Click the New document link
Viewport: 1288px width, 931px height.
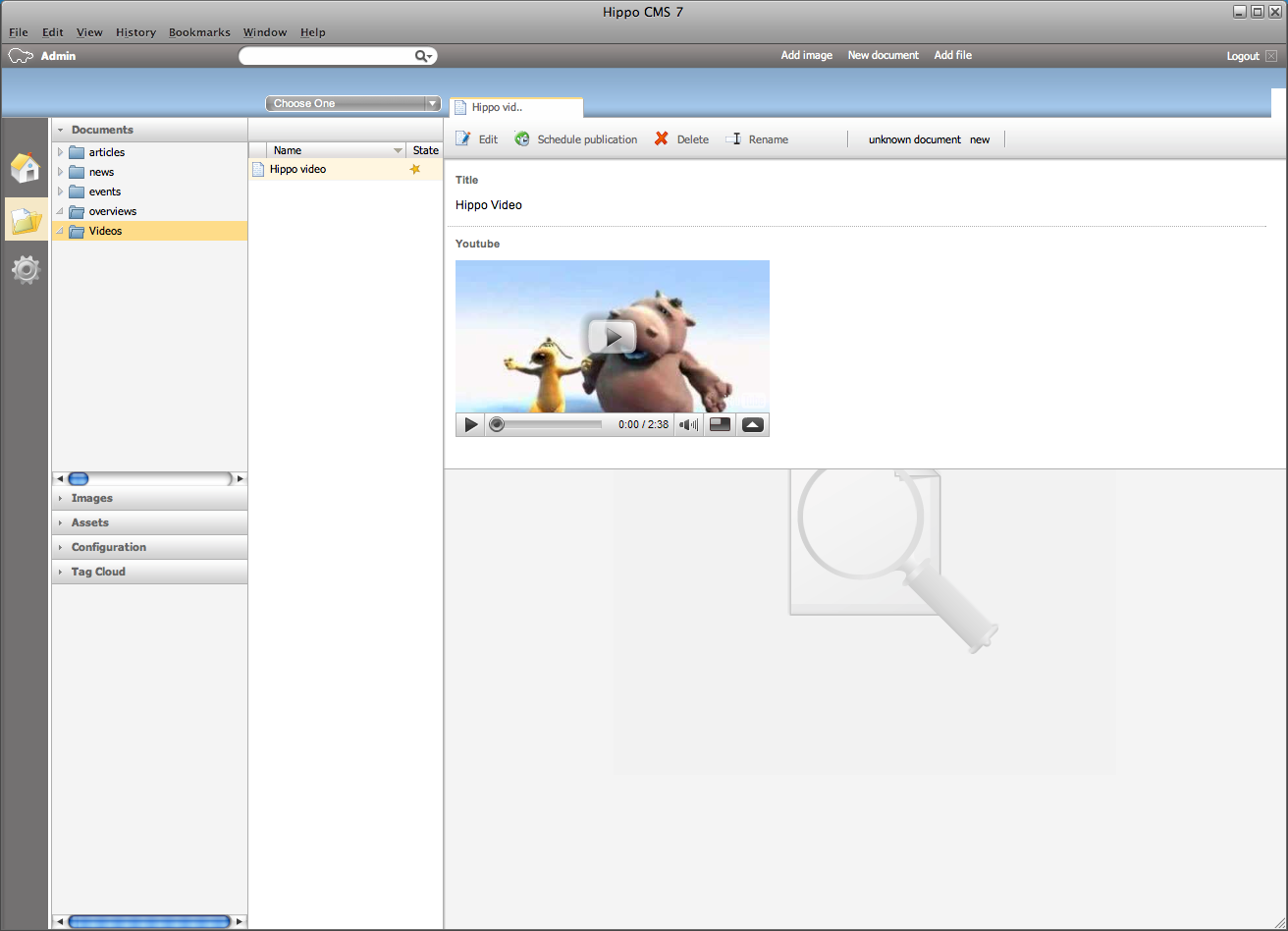(883, 55)
